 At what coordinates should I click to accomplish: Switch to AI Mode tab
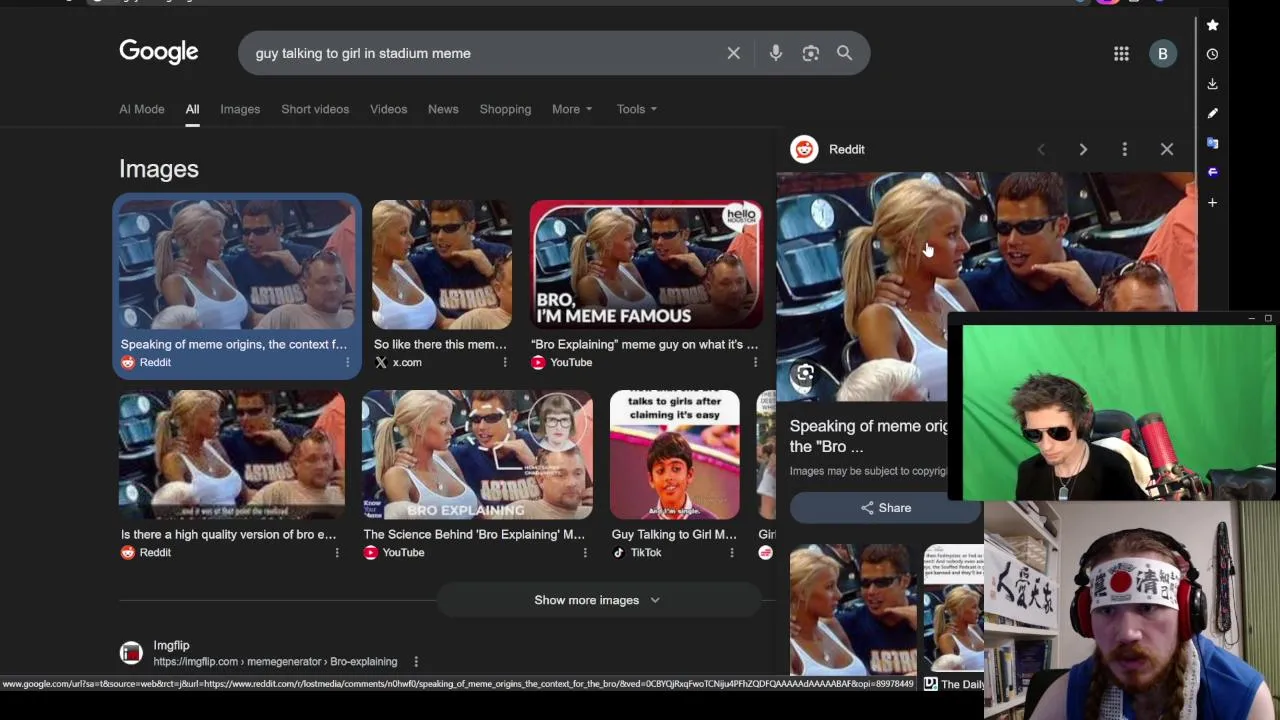[x=142, y=109]
